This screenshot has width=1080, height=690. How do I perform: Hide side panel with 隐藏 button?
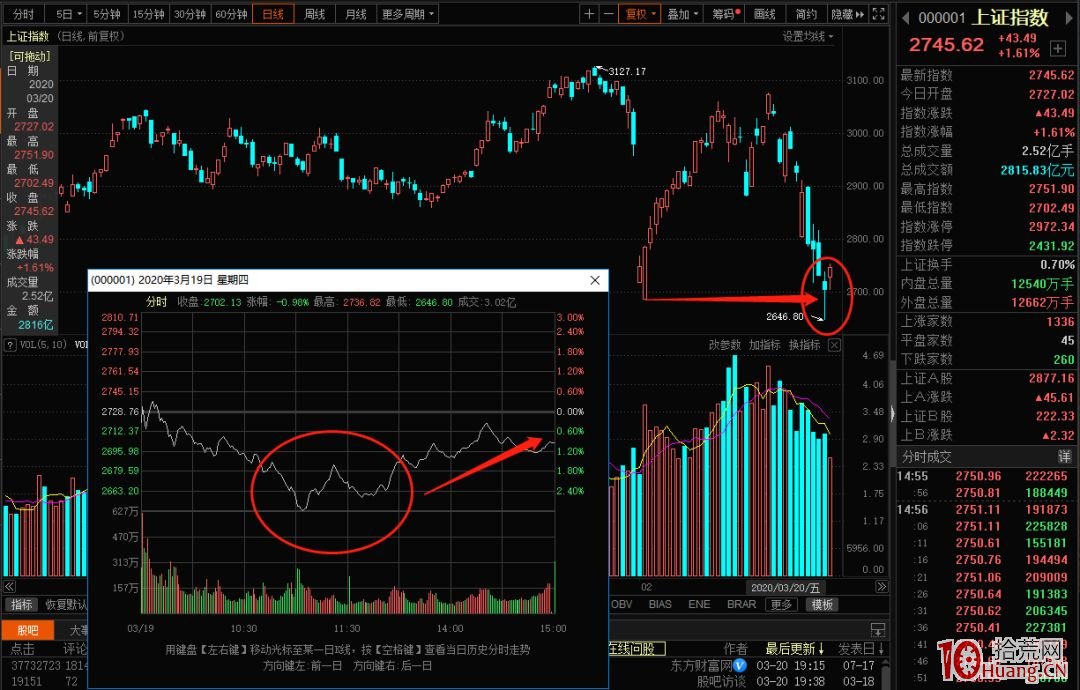[x=847, y=14]
